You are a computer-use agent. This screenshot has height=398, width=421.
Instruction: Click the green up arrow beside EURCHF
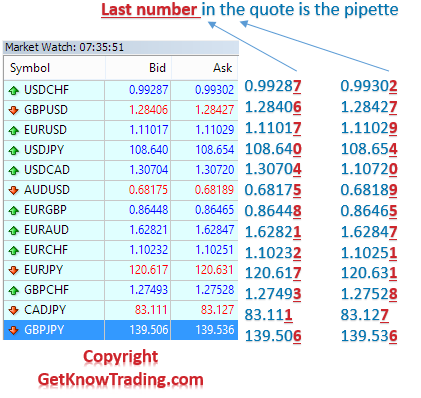(x=14, y=250)
